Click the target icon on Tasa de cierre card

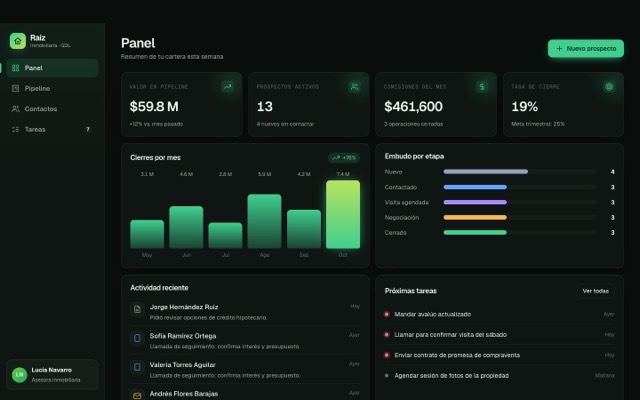click(x=609, y=87)
